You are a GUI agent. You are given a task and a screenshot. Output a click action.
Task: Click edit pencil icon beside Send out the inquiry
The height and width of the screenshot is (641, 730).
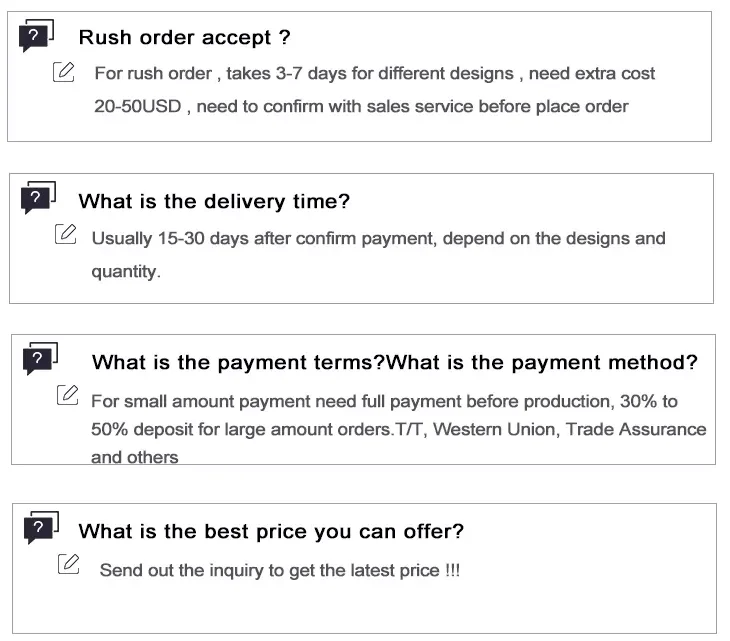pos(68,564)
